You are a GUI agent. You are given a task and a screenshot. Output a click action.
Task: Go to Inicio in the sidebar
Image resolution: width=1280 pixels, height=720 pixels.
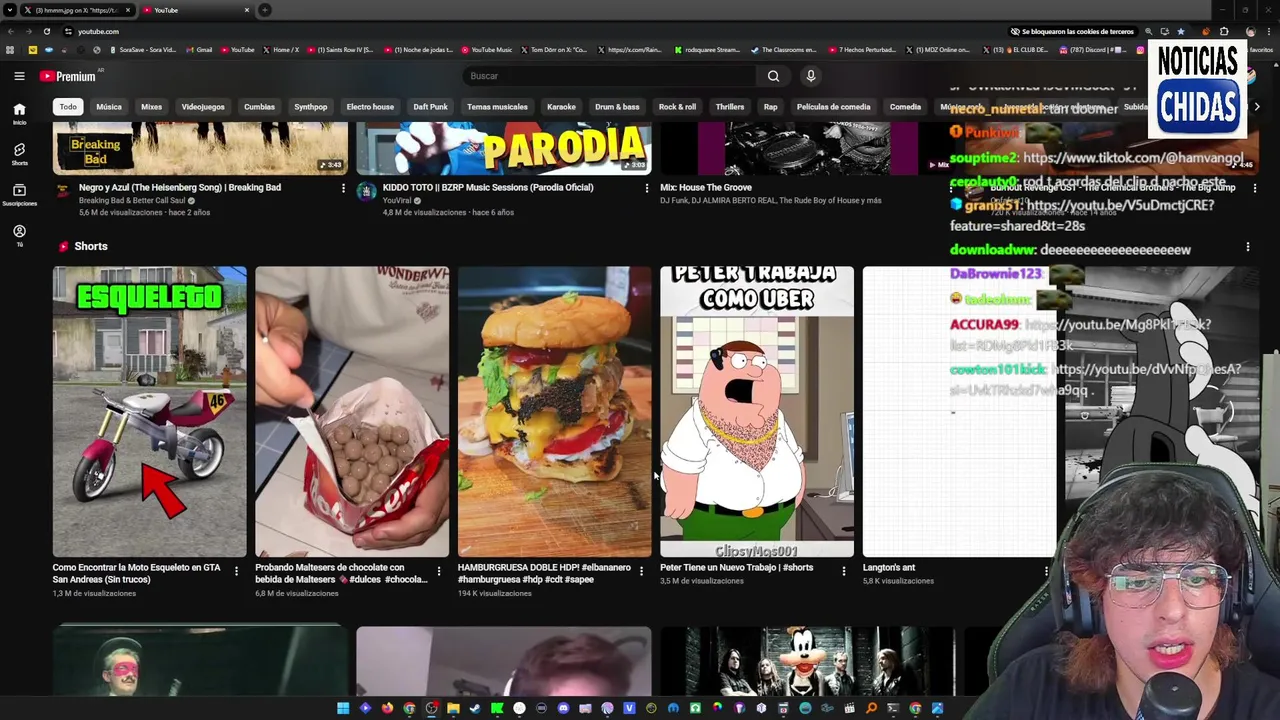tap(19, 113)
